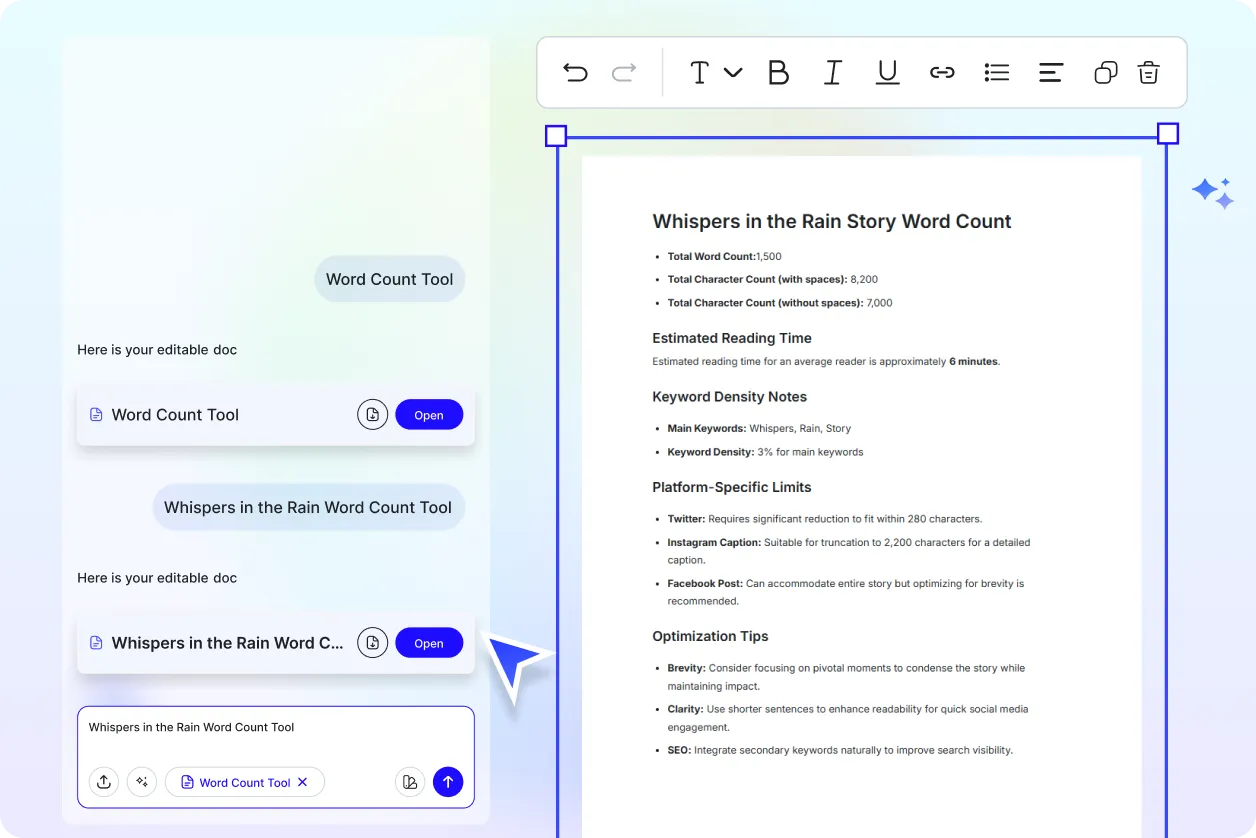Download the Word Count Tool doc
The width and height of the screenshot is (1256, 838).
click(x=372, y=415)
